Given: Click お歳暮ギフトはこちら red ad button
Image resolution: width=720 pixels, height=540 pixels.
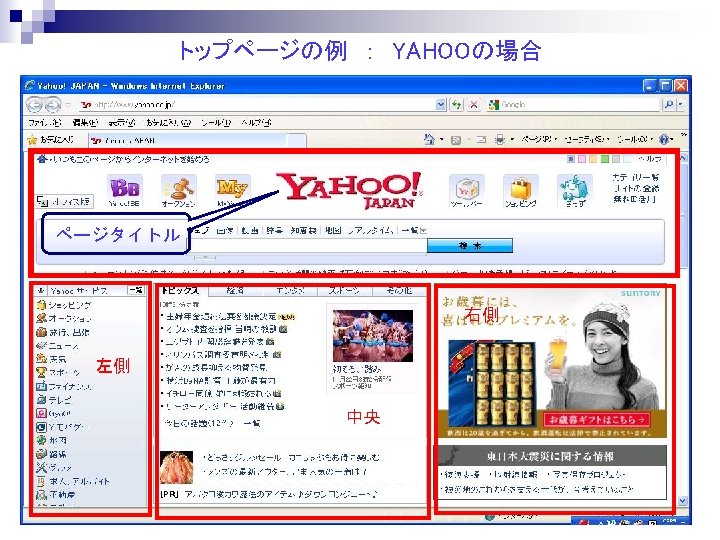Looking at the screenshot, I should (598, 419).
